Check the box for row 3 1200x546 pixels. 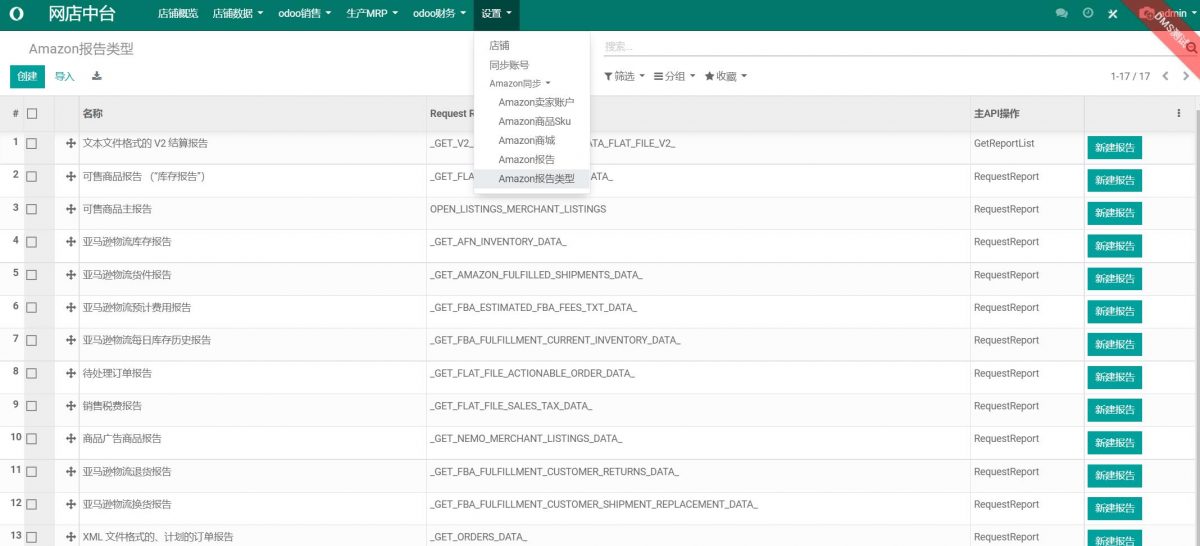[32, 209]
